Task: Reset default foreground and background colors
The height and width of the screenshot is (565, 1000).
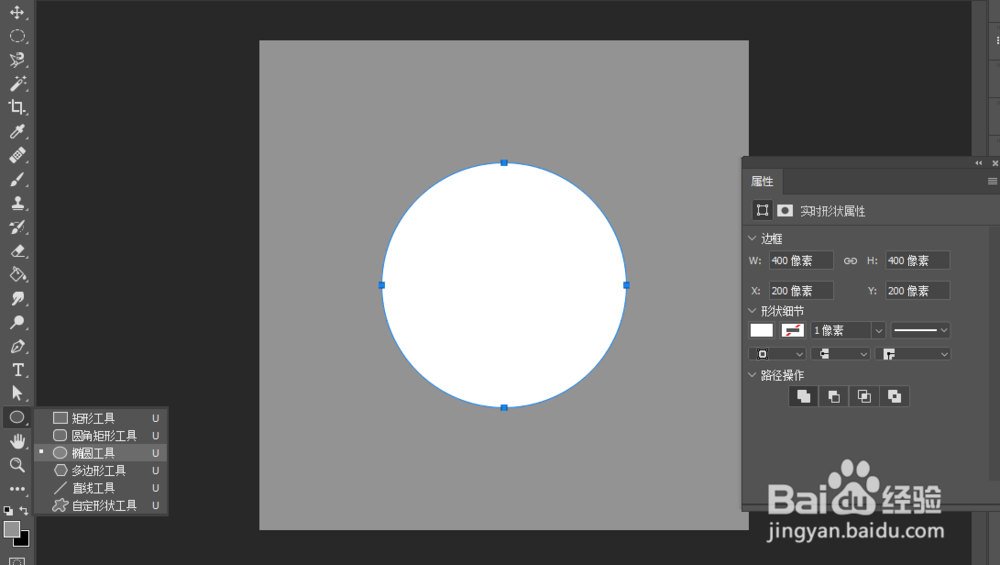Action: pos(8,510)
